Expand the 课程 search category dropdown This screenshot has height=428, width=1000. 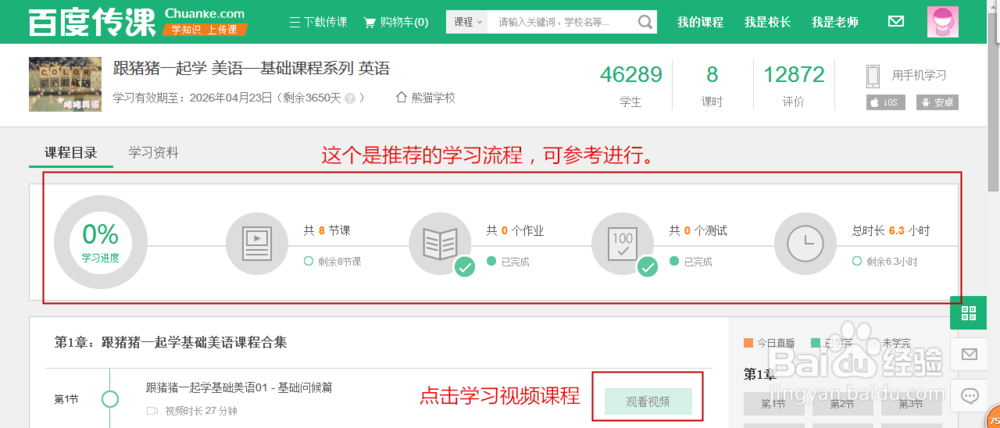point(467,22)
